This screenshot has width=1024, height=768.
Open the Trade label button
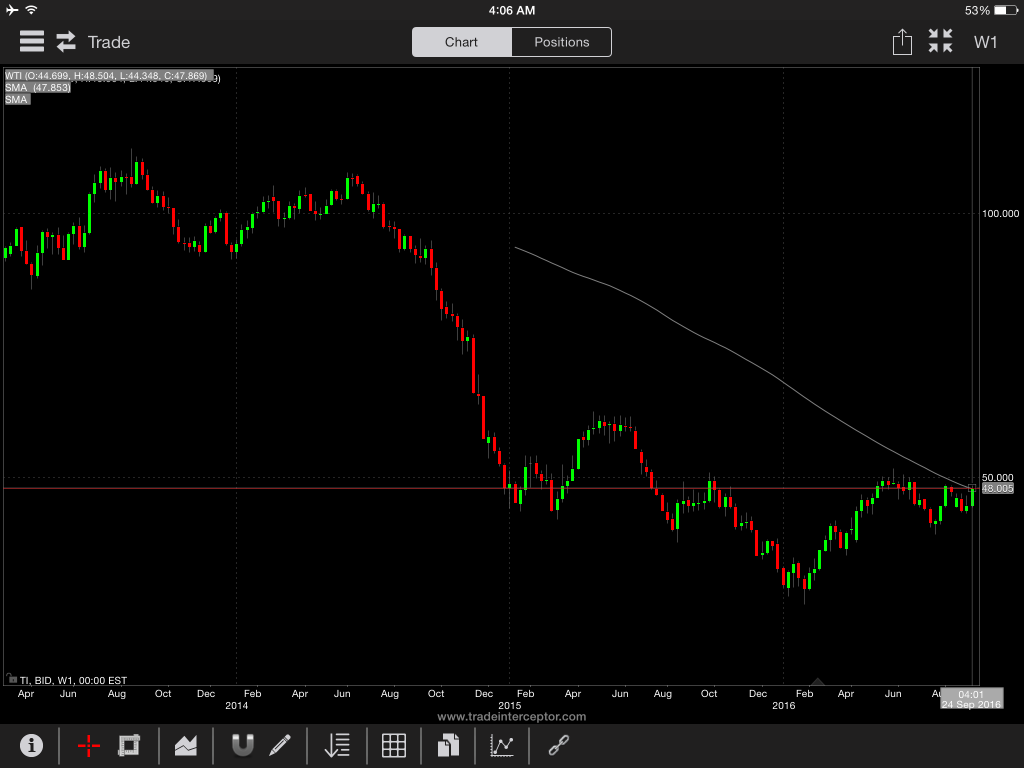[109, 42]
